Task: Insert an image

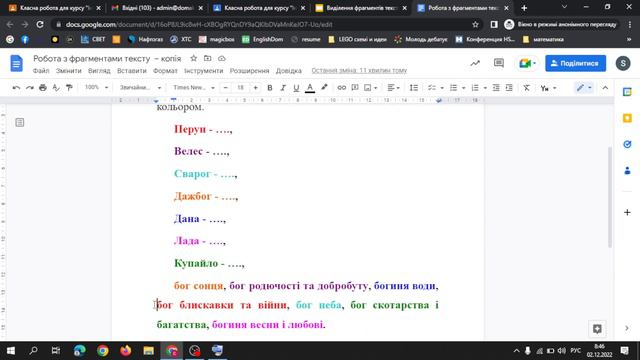Action: [x=370, y=88]
